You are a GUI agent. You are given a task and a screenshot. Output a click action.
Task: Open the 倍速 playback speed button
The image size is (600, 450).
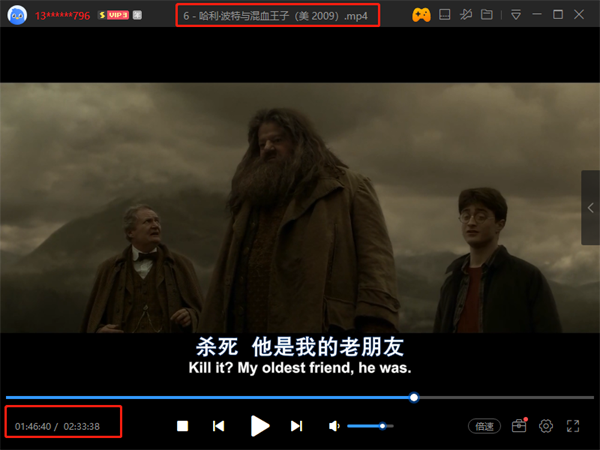484,426
